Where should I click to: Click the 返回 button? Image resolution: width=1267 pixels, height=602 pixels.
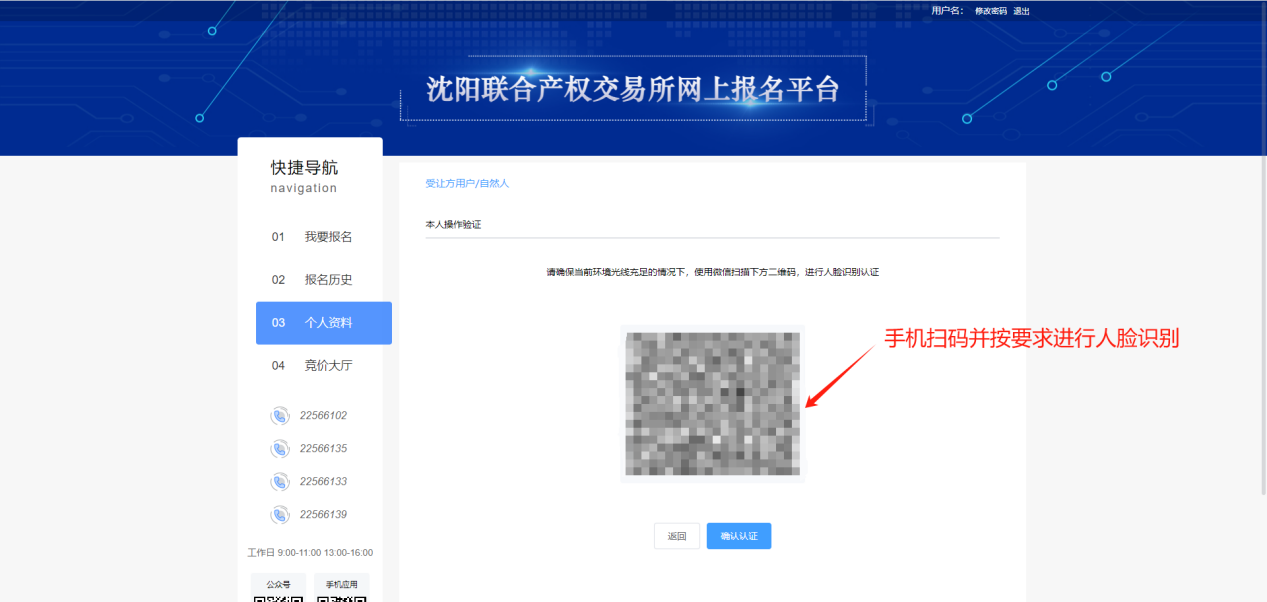click(x=677, y=536)
